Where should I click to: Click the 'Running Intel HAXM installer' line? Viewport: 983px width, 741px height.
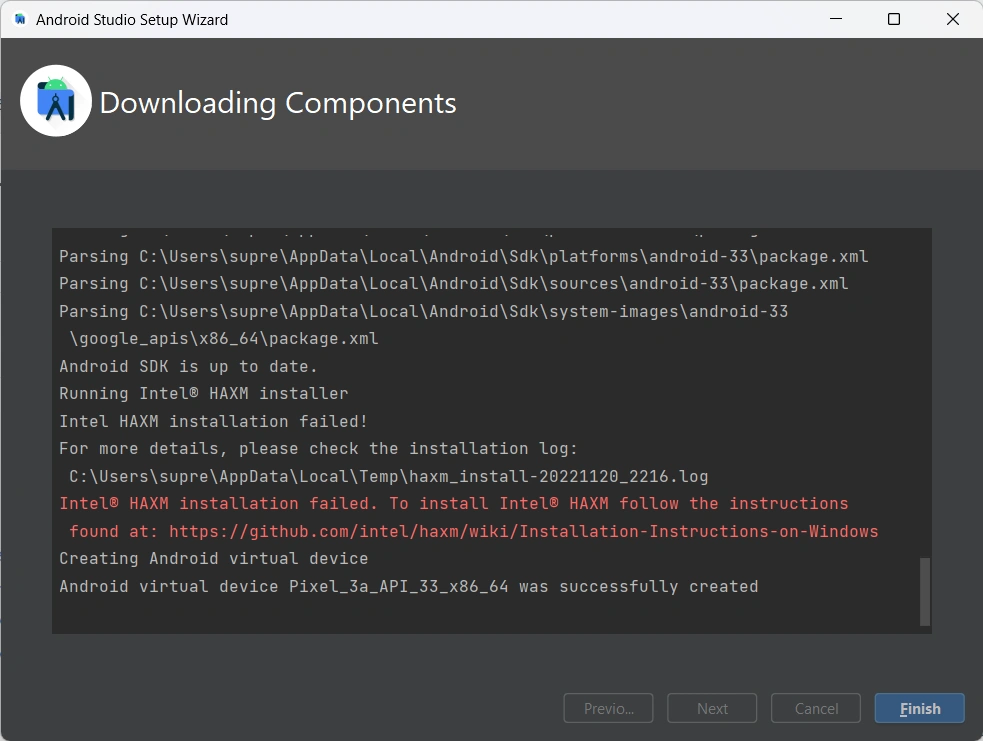[x=203, y=394]
